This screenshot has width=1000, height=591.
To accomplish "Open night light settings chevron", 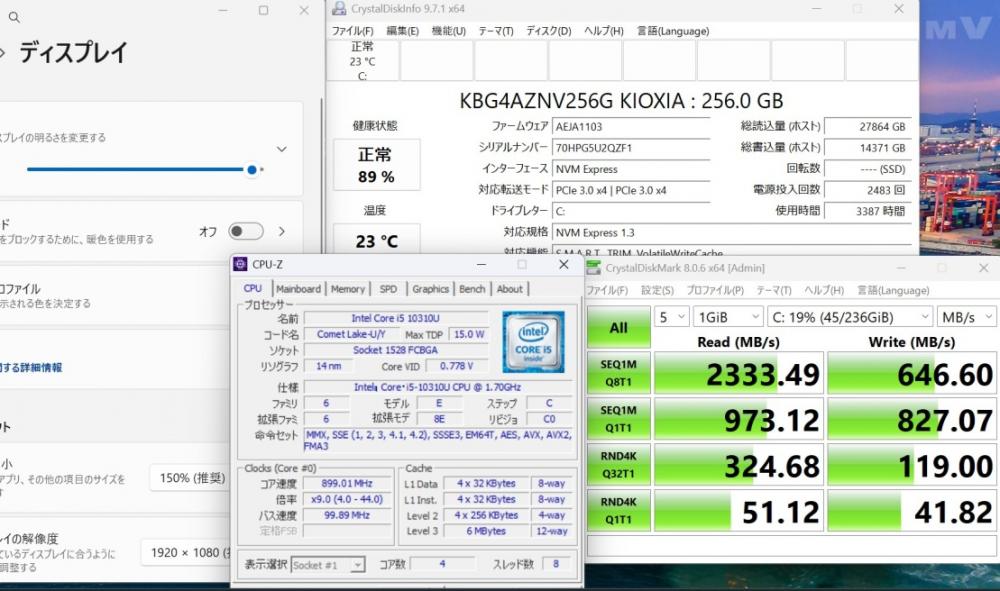I will point(282,231).
